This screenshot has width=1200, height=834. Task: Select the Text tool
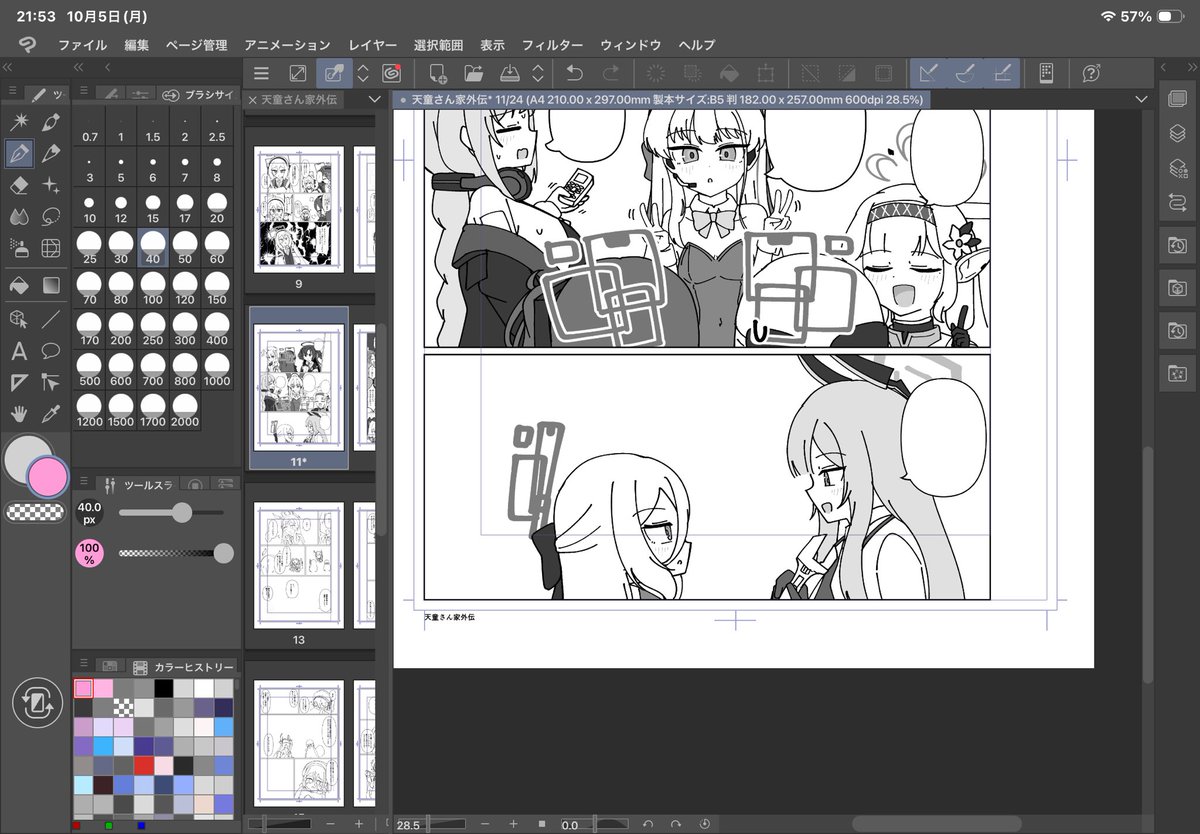19,350
